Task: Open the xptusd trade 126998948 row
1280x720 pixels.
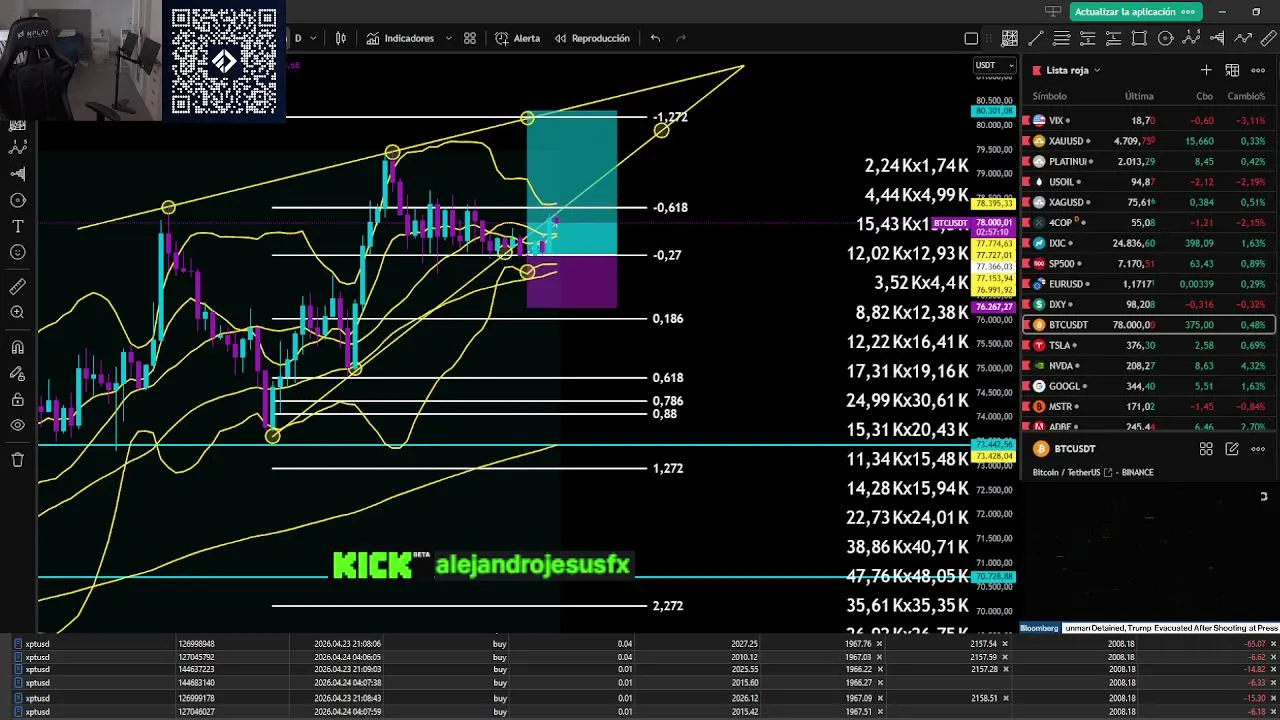Action: 640,644
